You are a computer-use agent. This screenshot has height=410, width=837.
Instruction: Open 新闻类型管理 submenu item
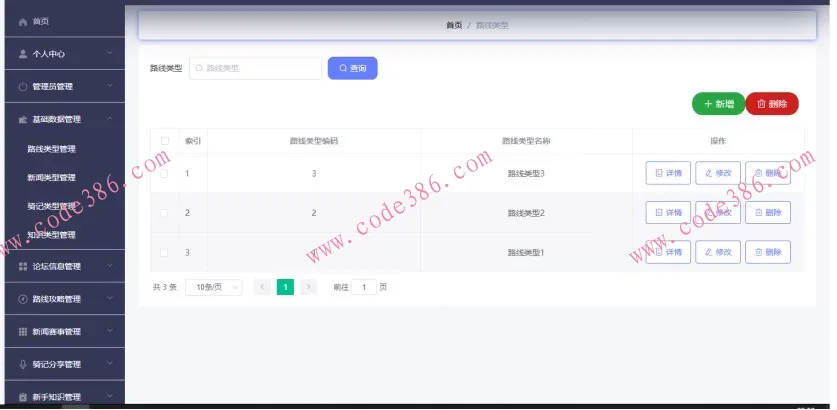(52, 178)
